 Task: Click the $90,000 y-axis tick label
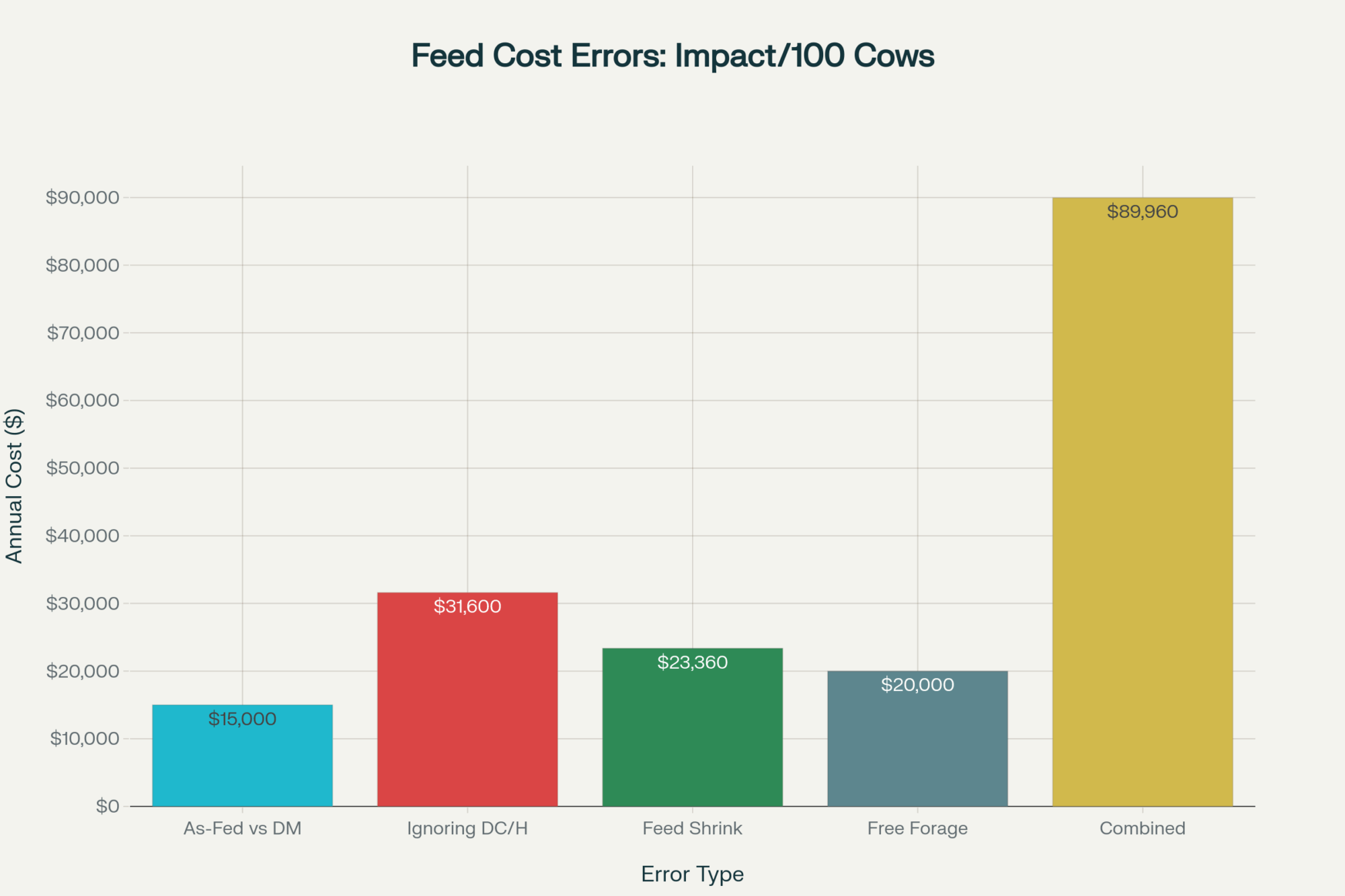82,198
